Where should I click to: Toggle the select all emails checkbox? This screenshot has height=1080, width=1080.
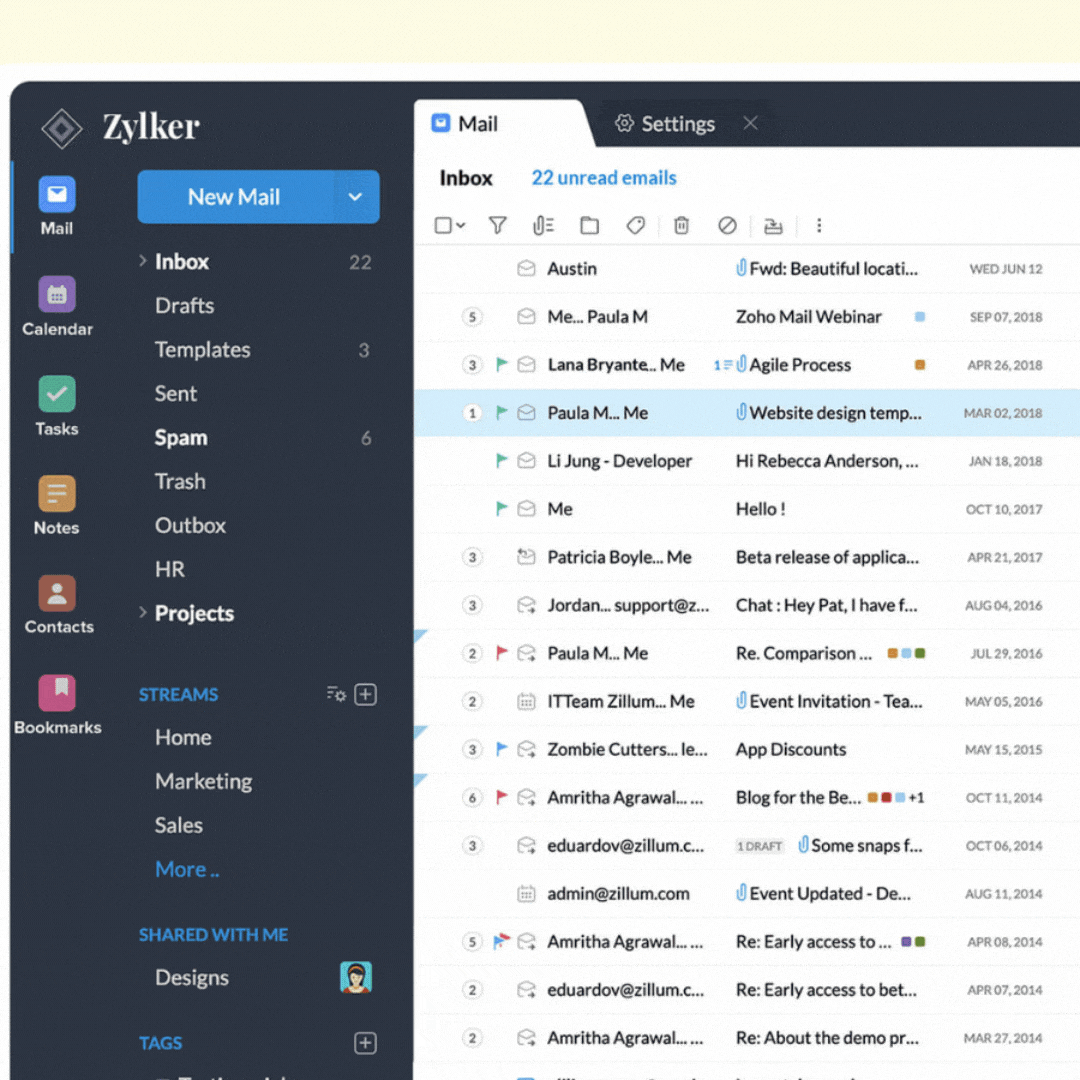pos(443,225)
